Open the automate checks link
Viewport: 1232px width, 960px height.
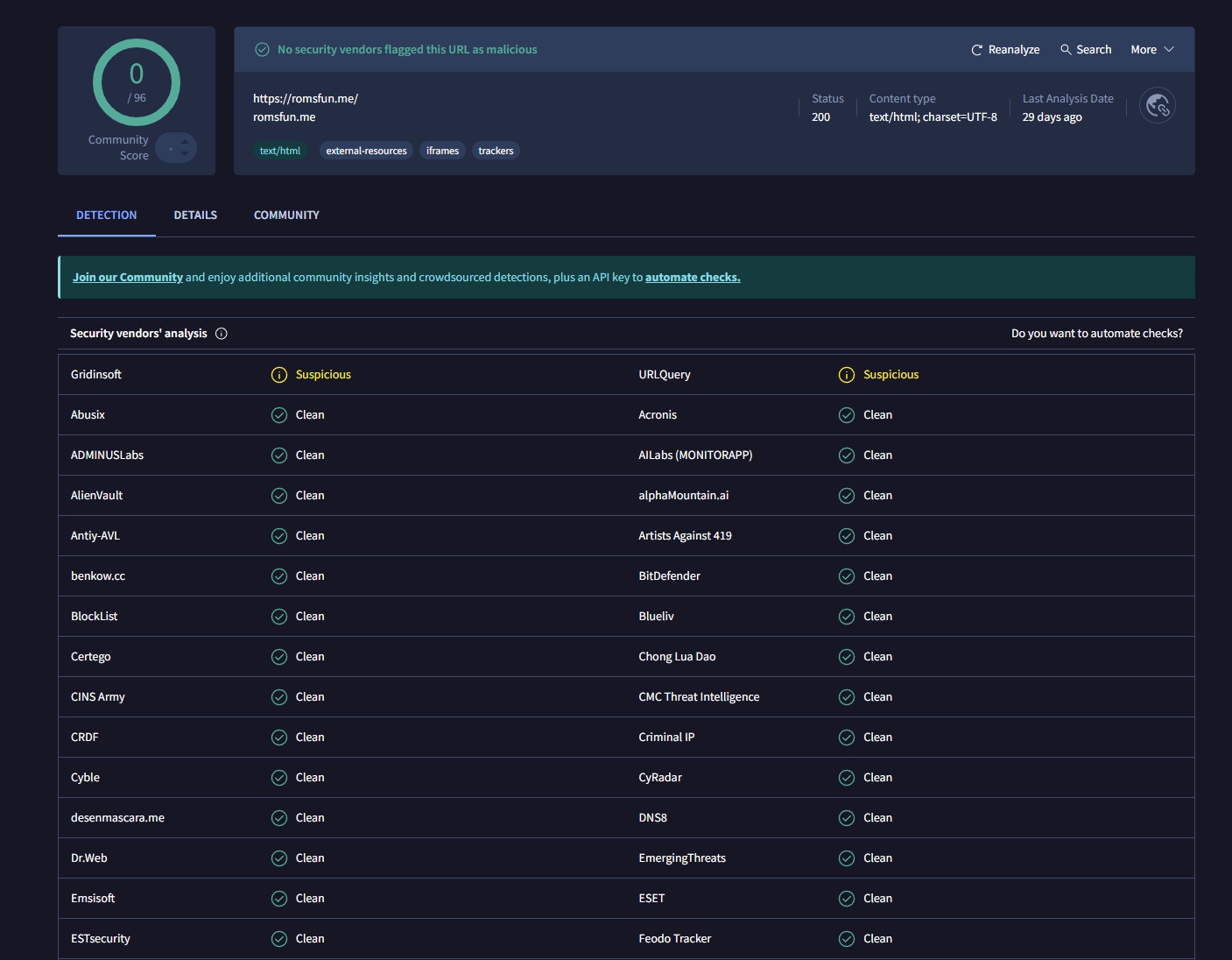[693, 278]
